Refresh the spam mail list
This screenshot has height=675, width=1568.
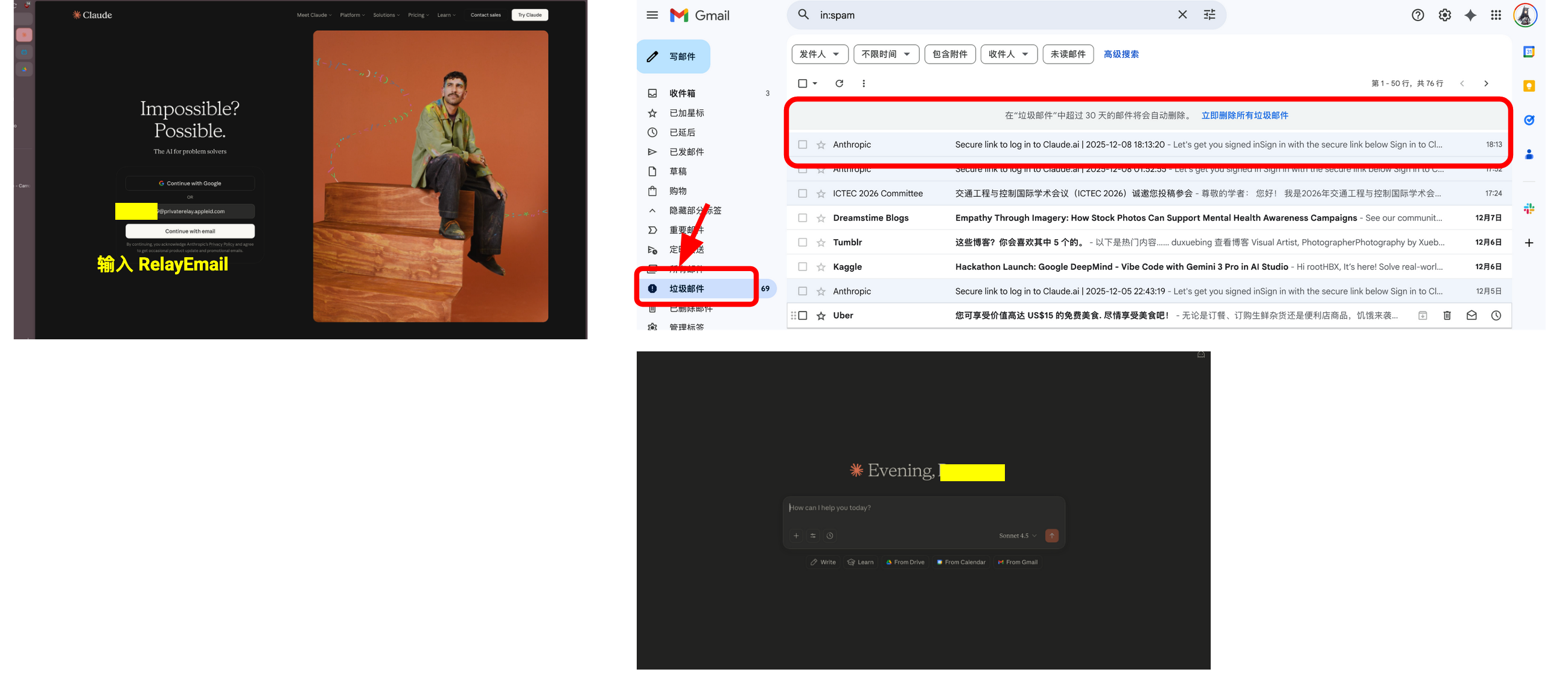coord(839,83)
